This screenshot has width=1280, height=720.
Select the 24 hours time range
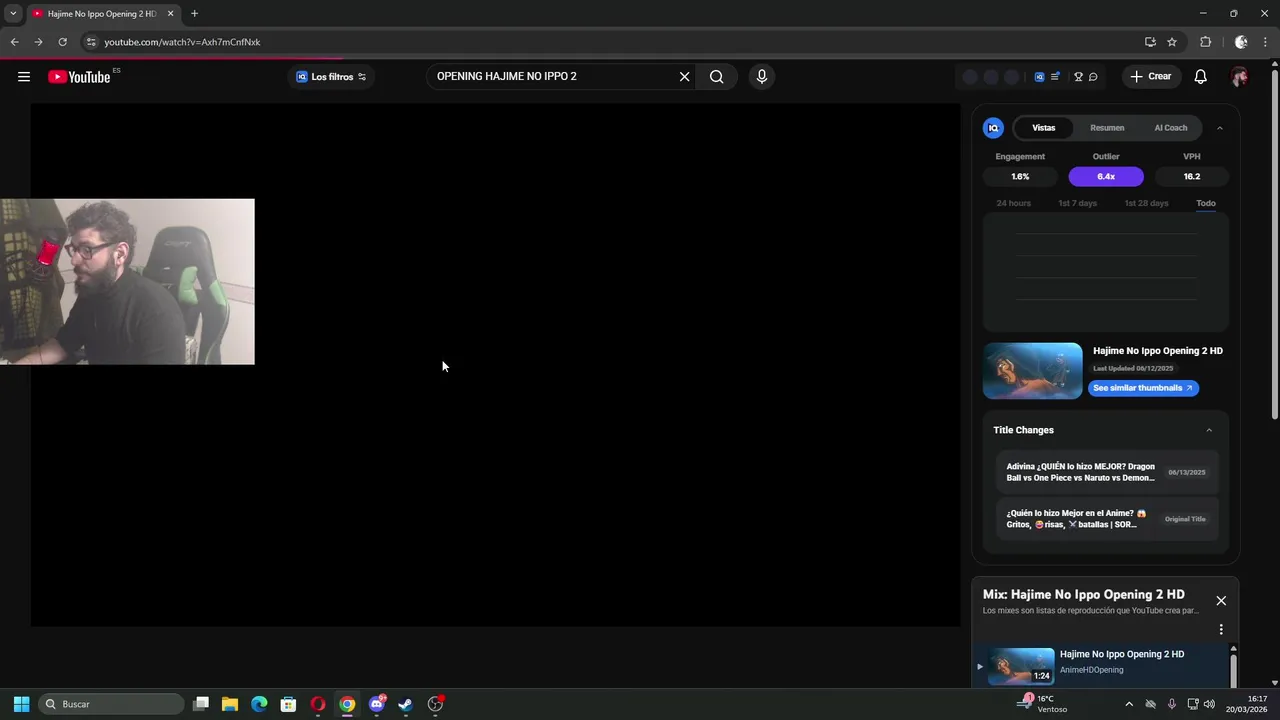click(x=1013, y=203)
